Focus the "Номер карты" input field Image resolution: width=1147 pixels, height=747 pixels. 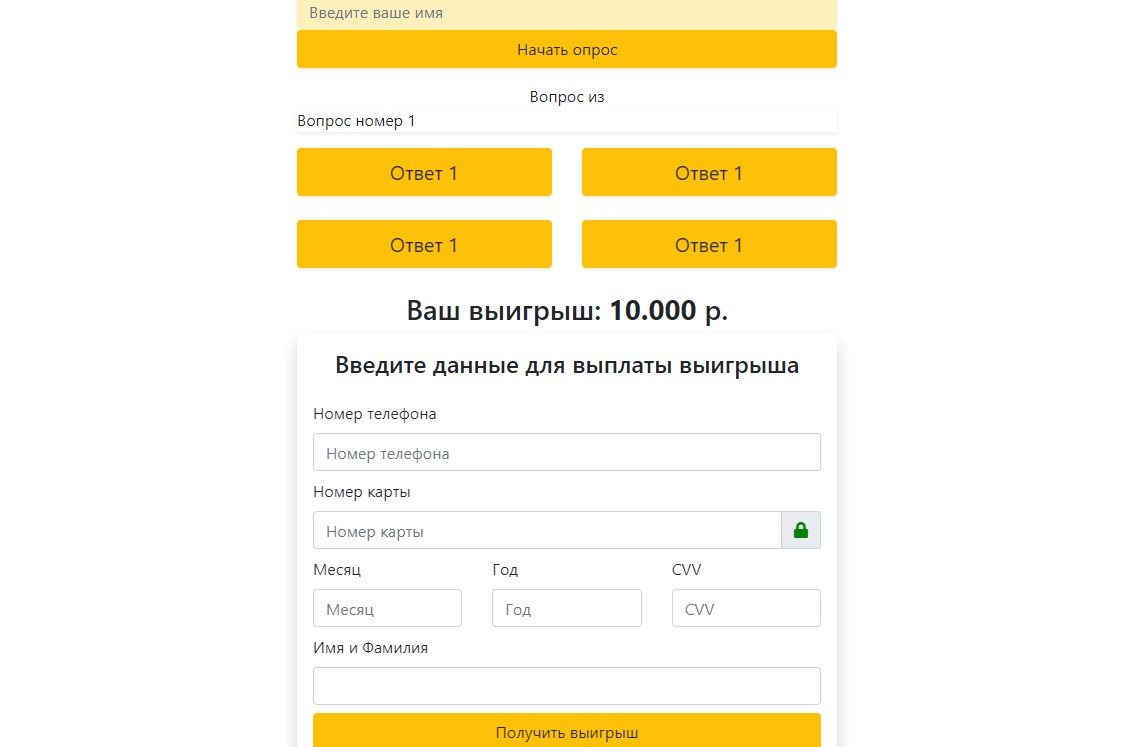(546, 531)
